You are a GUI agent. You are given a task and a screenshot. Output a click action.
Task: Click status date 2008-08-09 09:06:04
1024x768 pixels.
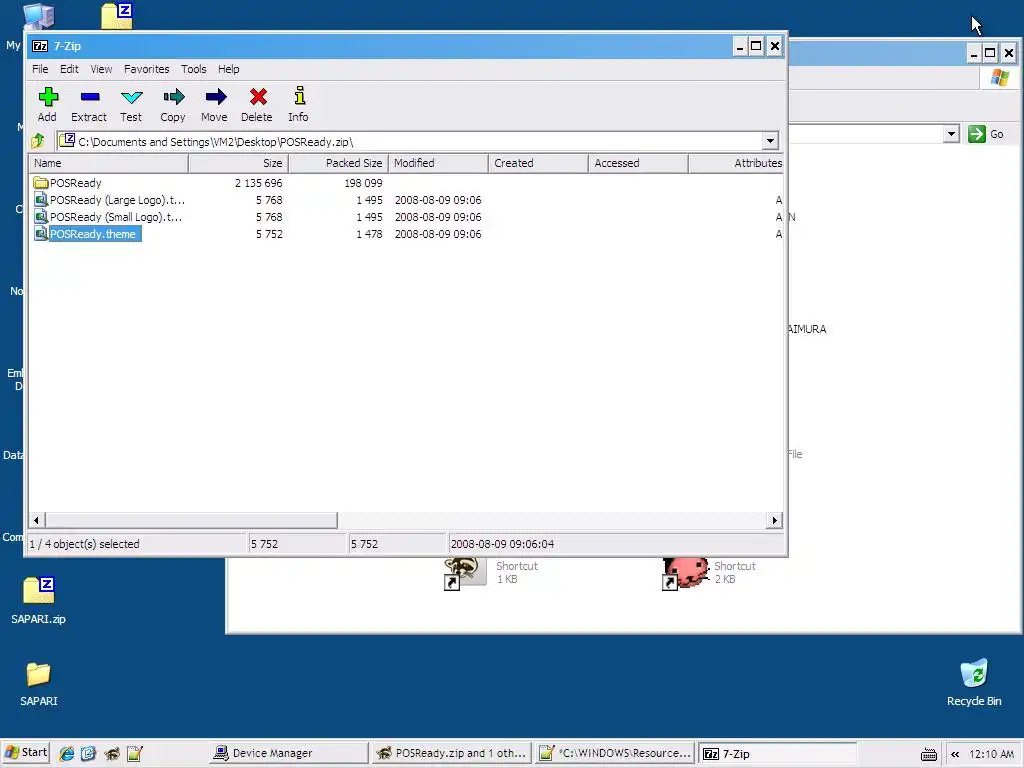click(x=502, y=544)
